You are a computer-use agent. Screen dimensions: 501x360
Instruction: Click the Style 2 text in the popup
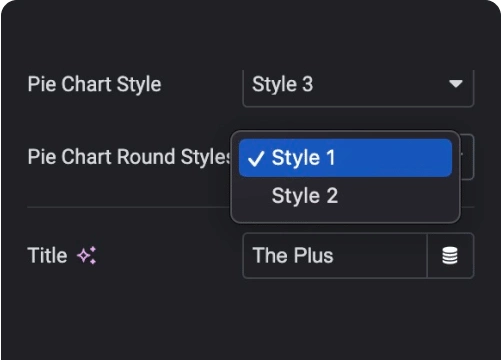305,196
